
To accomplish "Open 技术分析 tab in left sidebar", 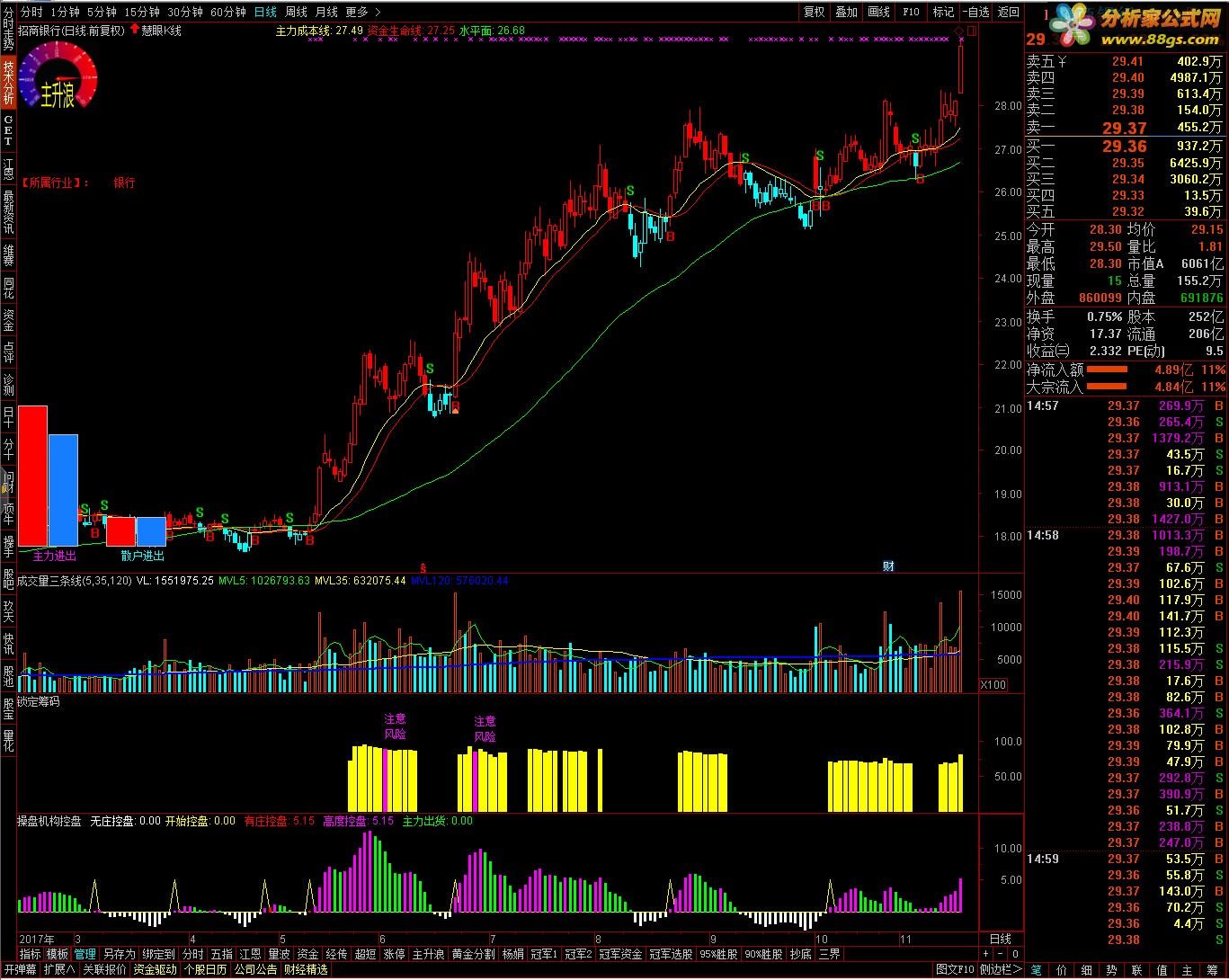I will click(8, 82).
